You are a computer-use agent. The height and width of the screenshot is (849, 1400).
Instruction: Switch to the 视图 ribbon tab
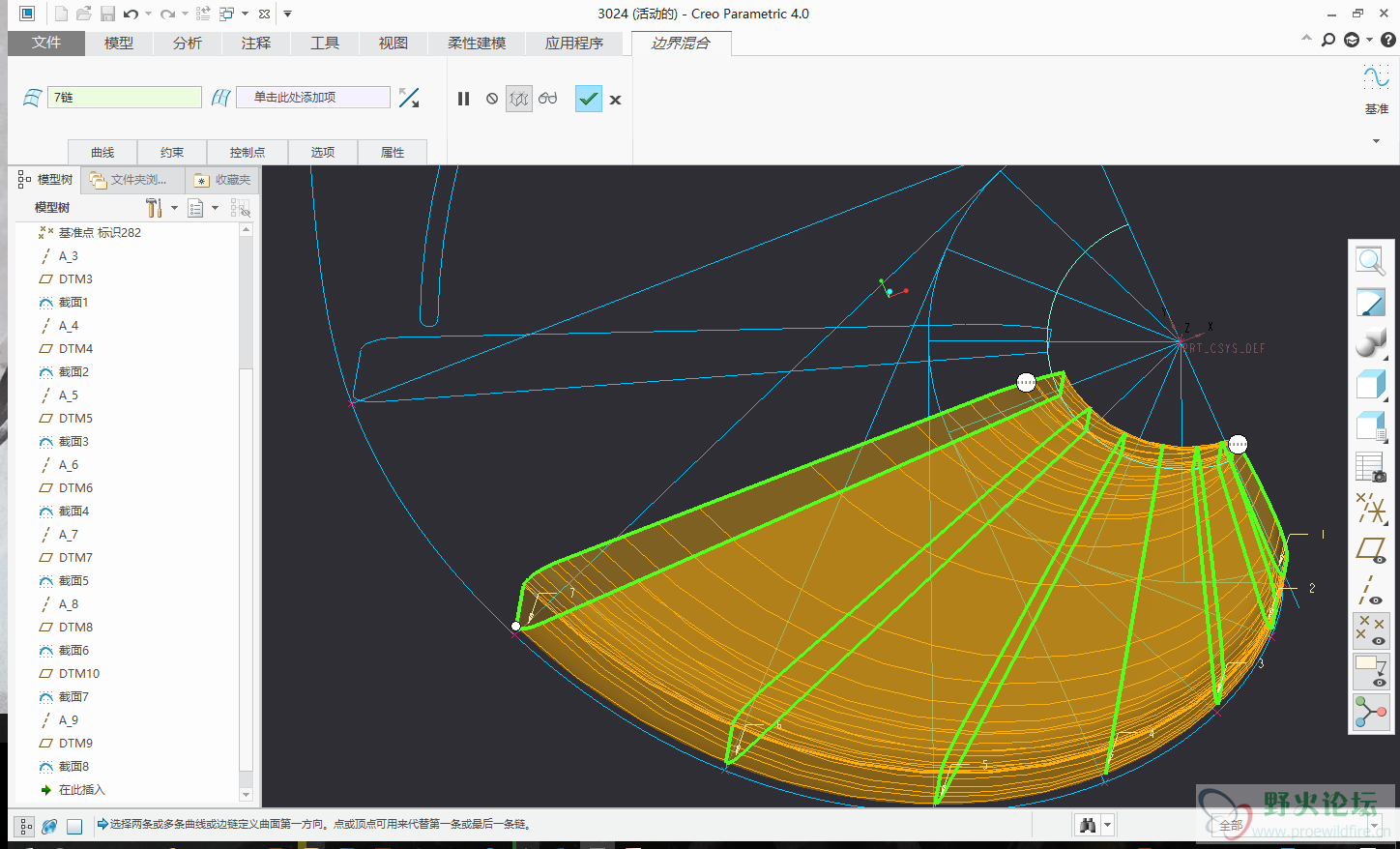pos(394,43)
